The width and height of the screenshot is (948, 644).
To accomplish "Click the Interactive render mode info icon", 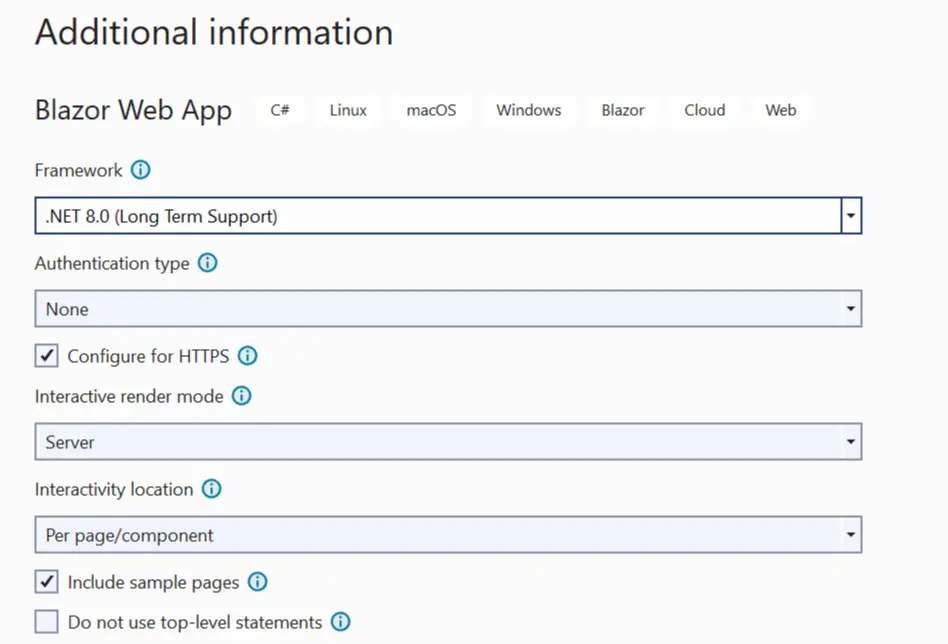I will tap(242, 396).
